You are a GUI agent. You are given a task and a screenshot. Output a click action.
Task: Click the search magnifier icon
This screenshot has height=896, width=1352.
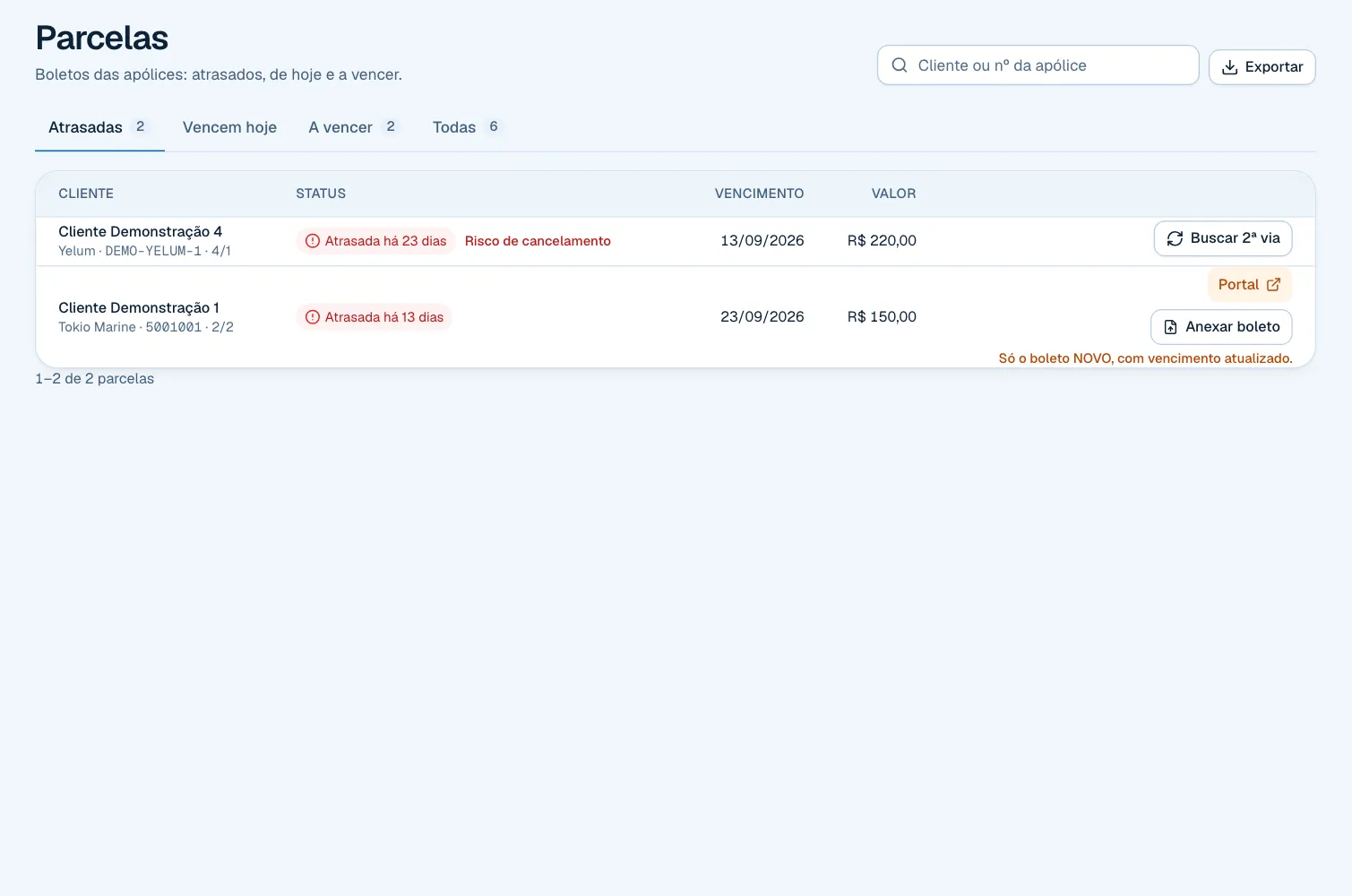(900, 65)
